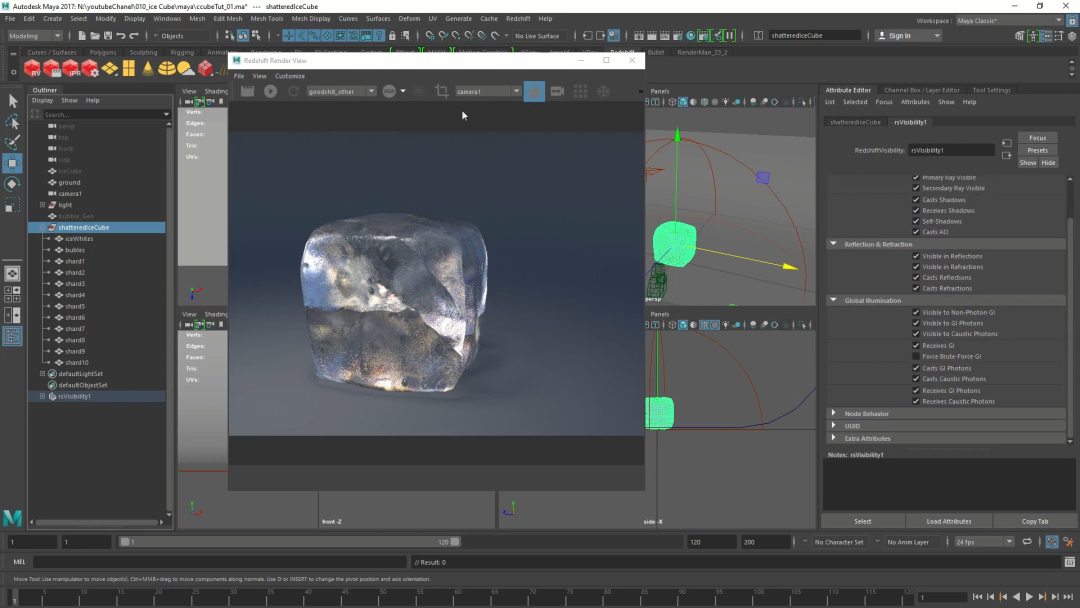
Task: Click the playback range slider bar
Action: 289,542
